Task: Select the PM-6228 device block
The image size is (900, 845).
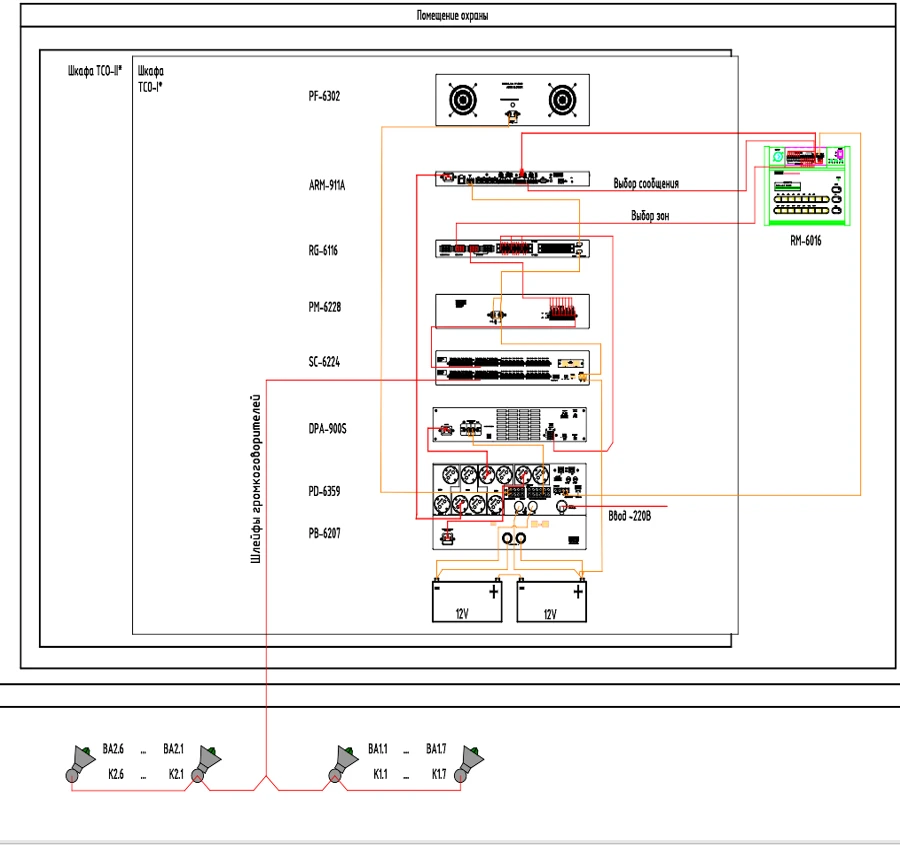Action: [x=512, y=311]
